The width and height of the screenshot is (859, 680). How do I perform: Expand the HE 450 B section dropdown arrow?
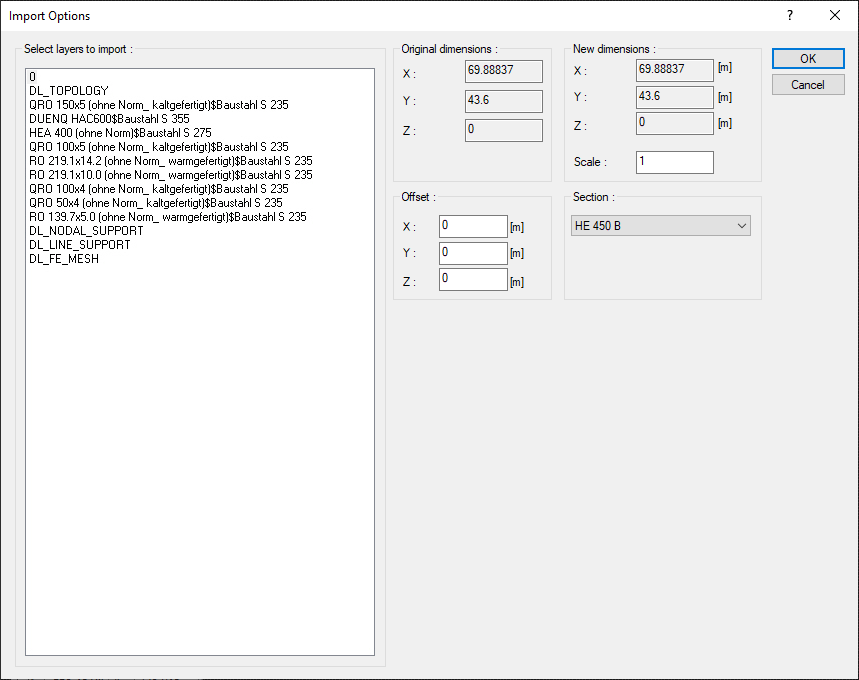[x=742, y=225]
